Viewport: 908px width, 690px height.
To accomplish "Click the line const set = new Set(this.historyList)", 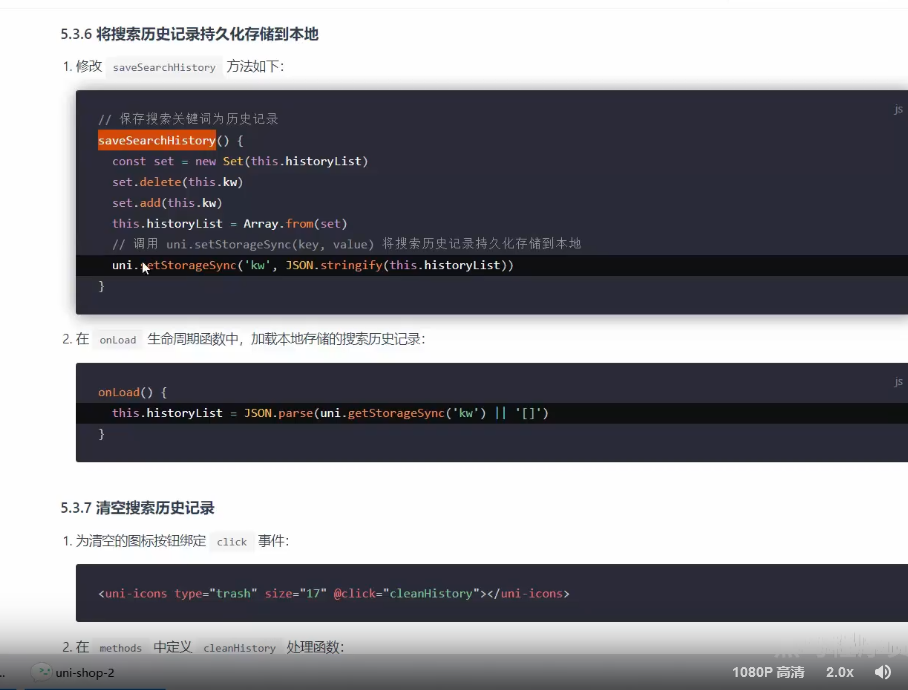I will click(240, 161).
